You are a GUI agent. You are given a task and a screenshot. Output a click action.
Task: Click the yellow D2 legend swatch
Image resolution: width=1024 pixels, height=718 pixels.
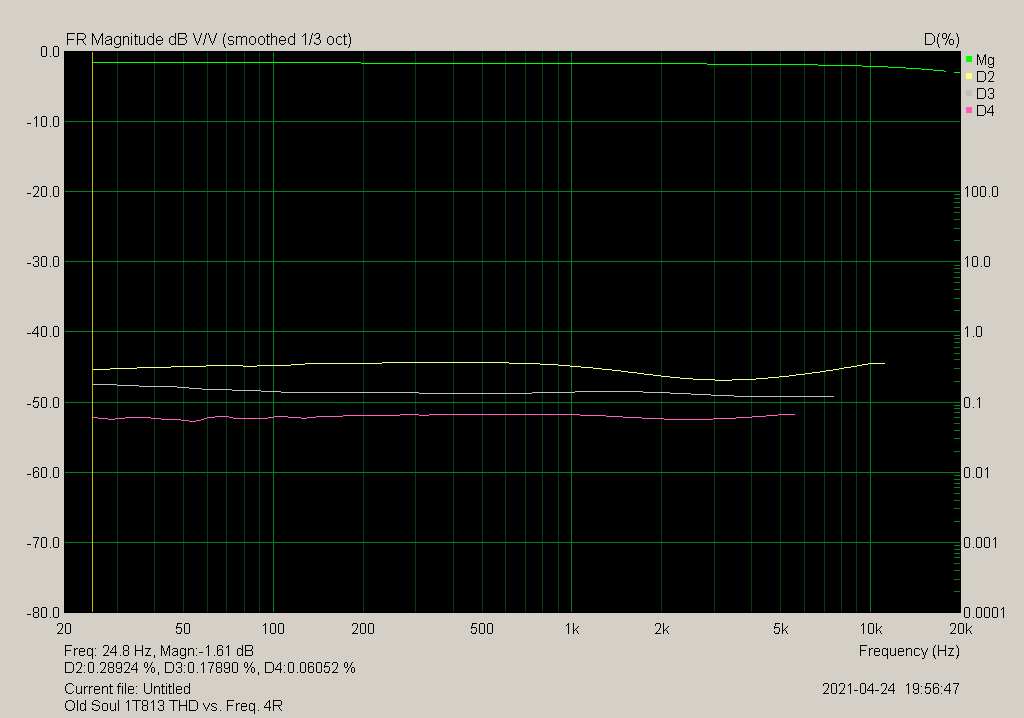pyautogui.click(x=969, y=76)
